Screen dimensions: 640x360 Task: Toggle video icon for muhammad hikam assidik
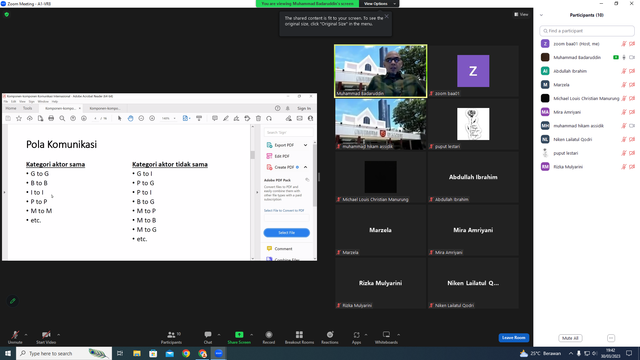632,126
